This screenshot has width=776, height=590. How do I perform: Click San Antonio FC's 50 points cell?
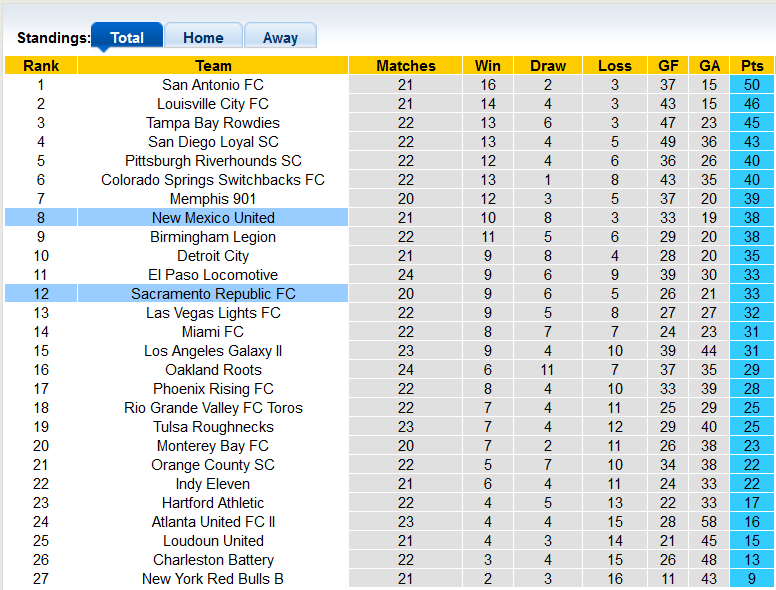(x=752, y=85)
